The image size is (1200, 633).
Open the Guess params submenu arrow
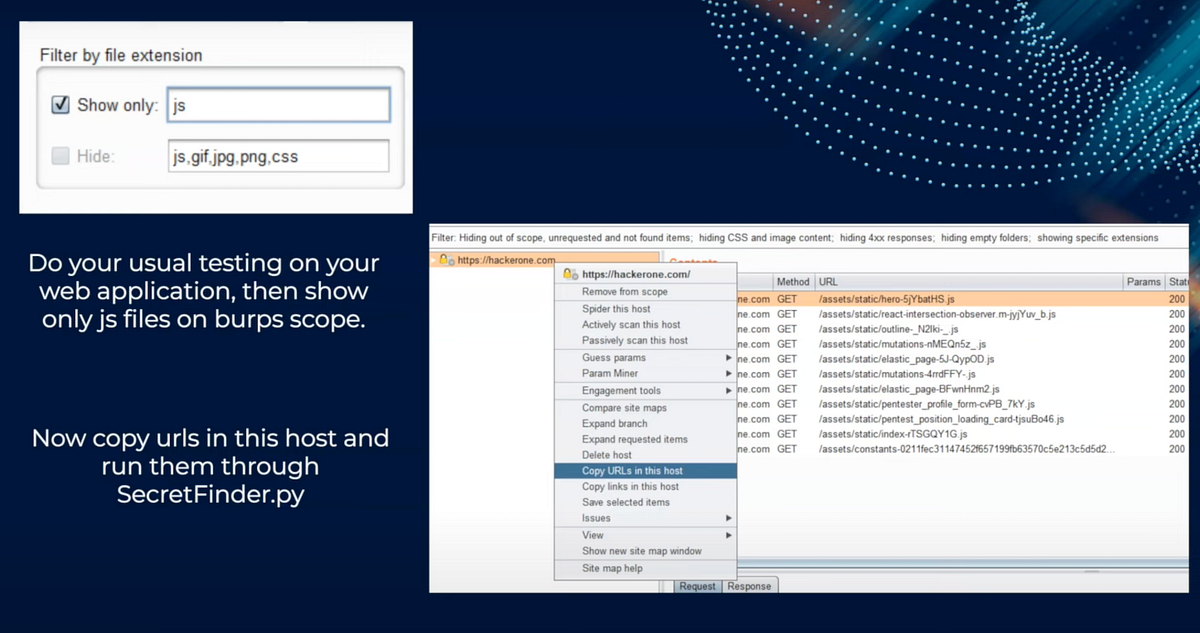coord(729,358)
